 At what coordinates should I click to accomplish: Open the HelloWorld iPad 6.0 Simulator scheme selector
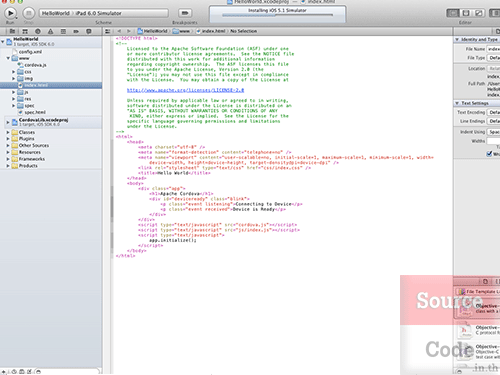pyautogui.click(x=104, y=13)
